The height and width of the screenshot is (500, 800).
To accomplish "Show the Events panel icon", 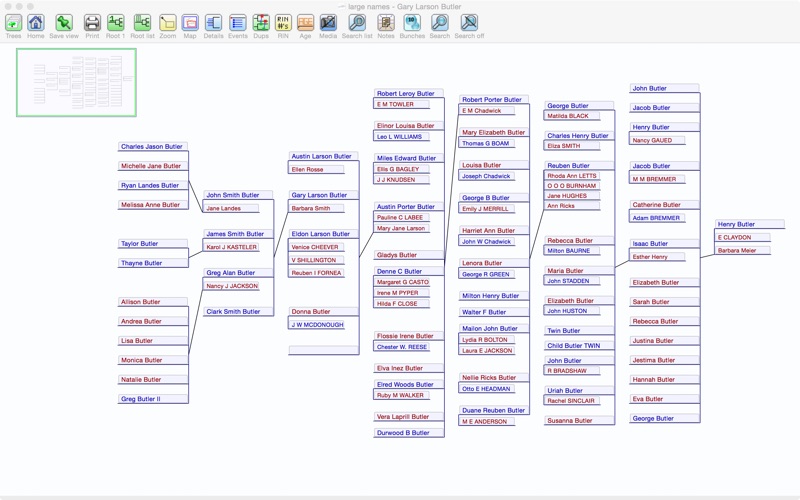I will 238,23.
